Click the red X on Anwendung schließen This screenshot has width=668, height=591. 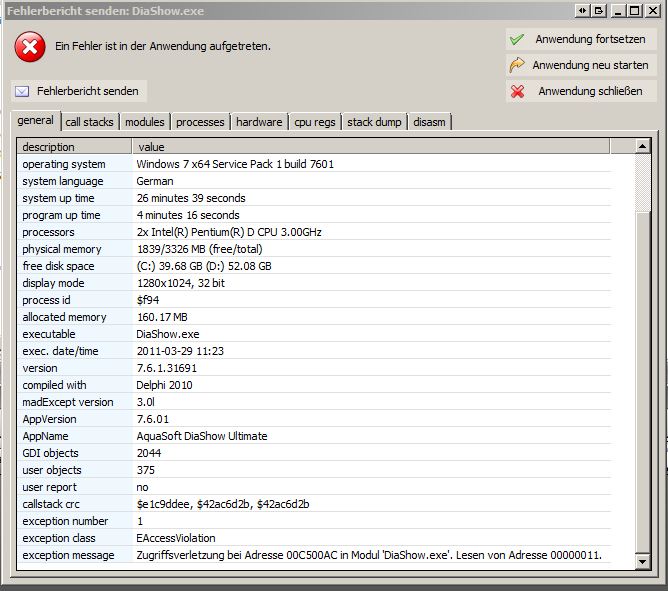517,91
